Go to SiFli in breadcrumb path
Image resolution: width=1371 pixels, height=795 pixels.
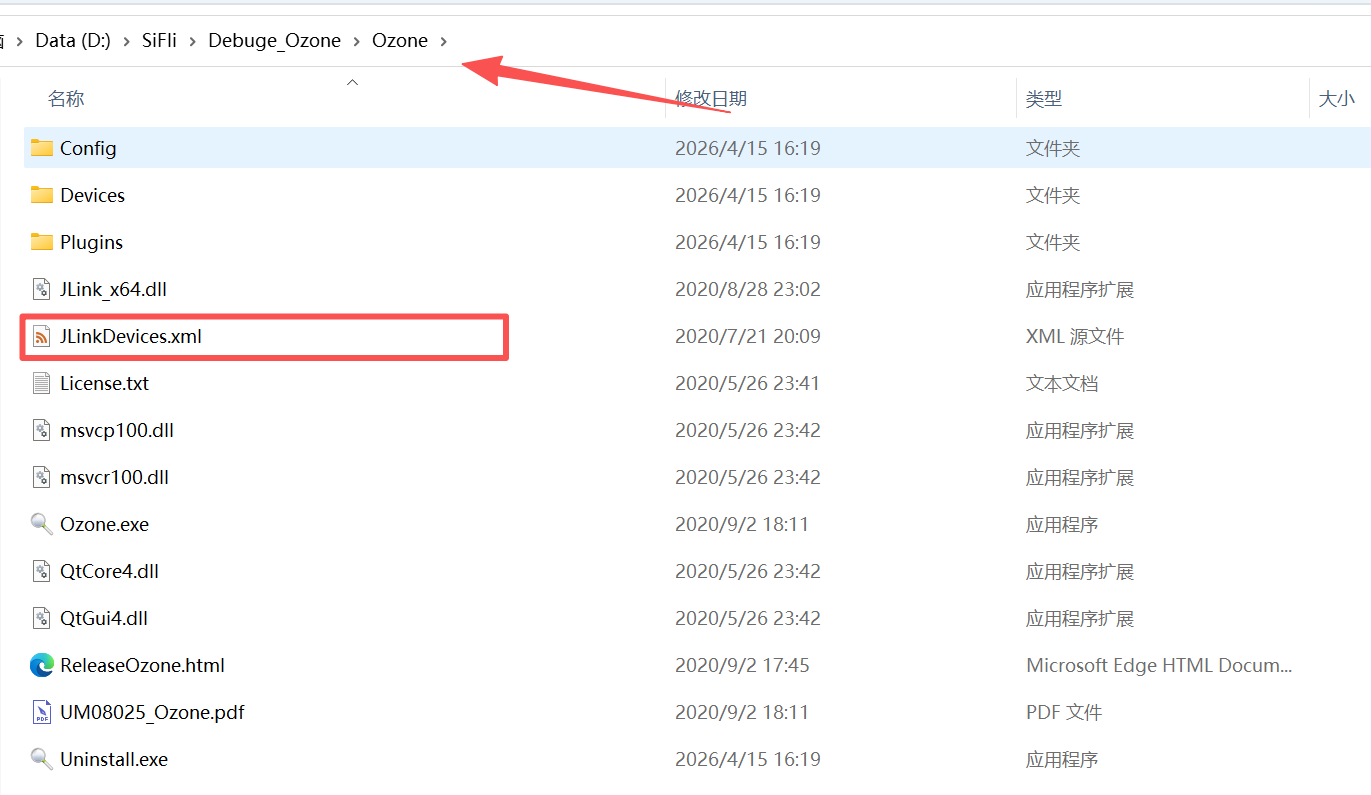click(159, 40)
